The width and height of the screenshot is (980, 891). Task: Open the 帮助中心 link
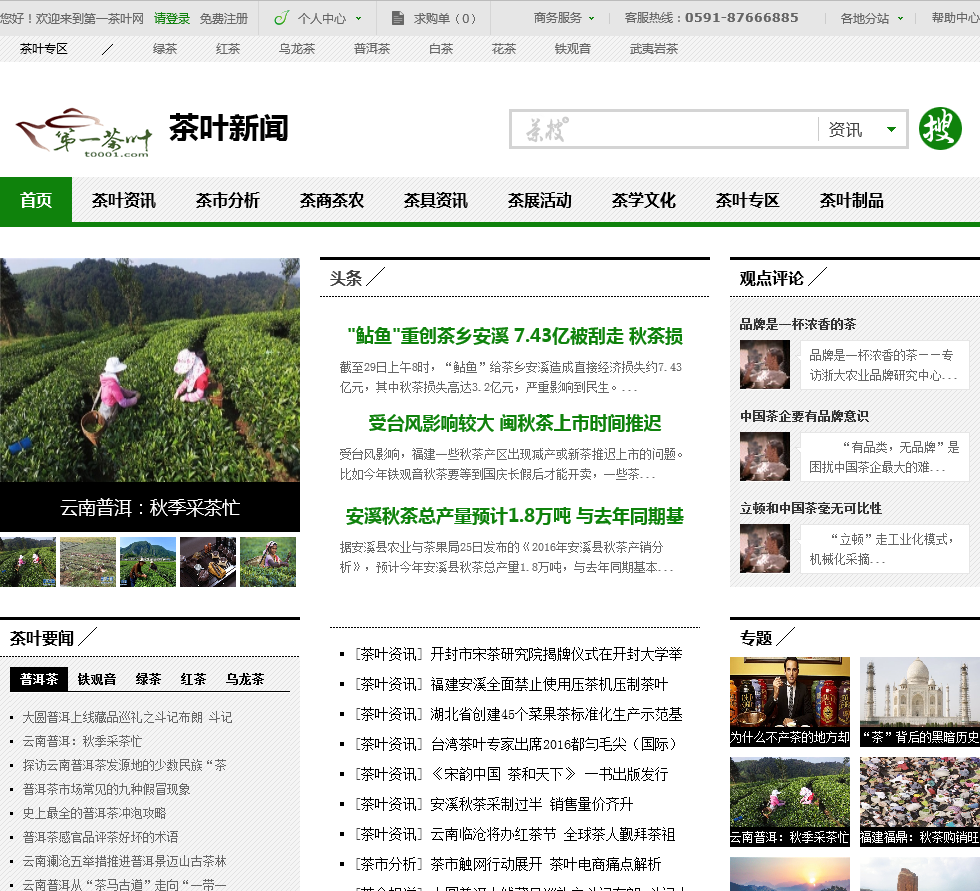coord(956,18)
